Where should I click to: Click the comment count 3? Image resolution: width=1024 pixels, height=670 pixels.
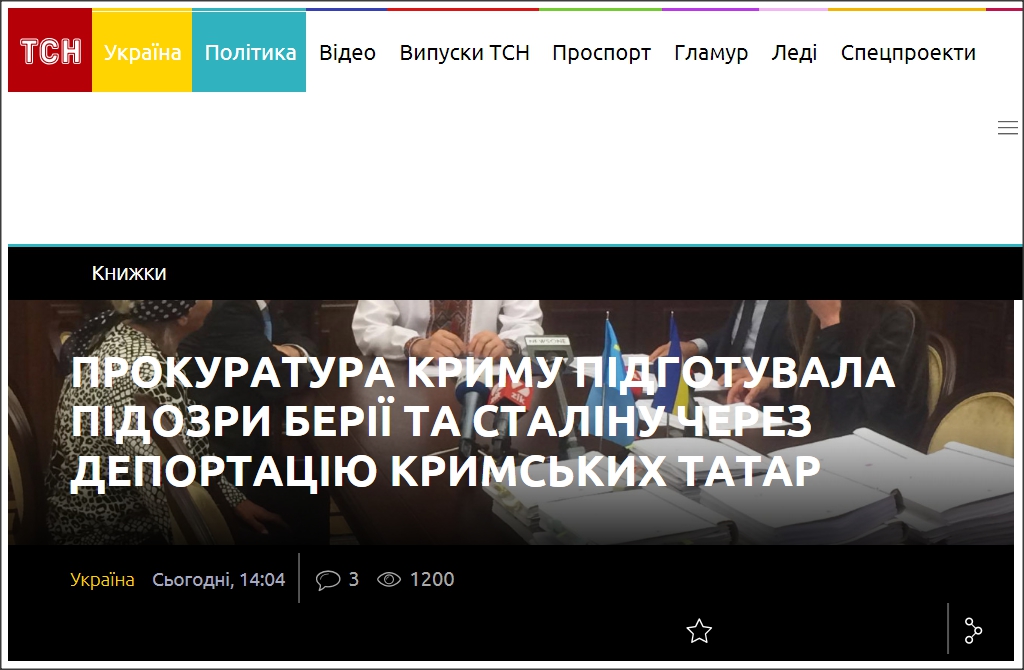coord(354,579)
